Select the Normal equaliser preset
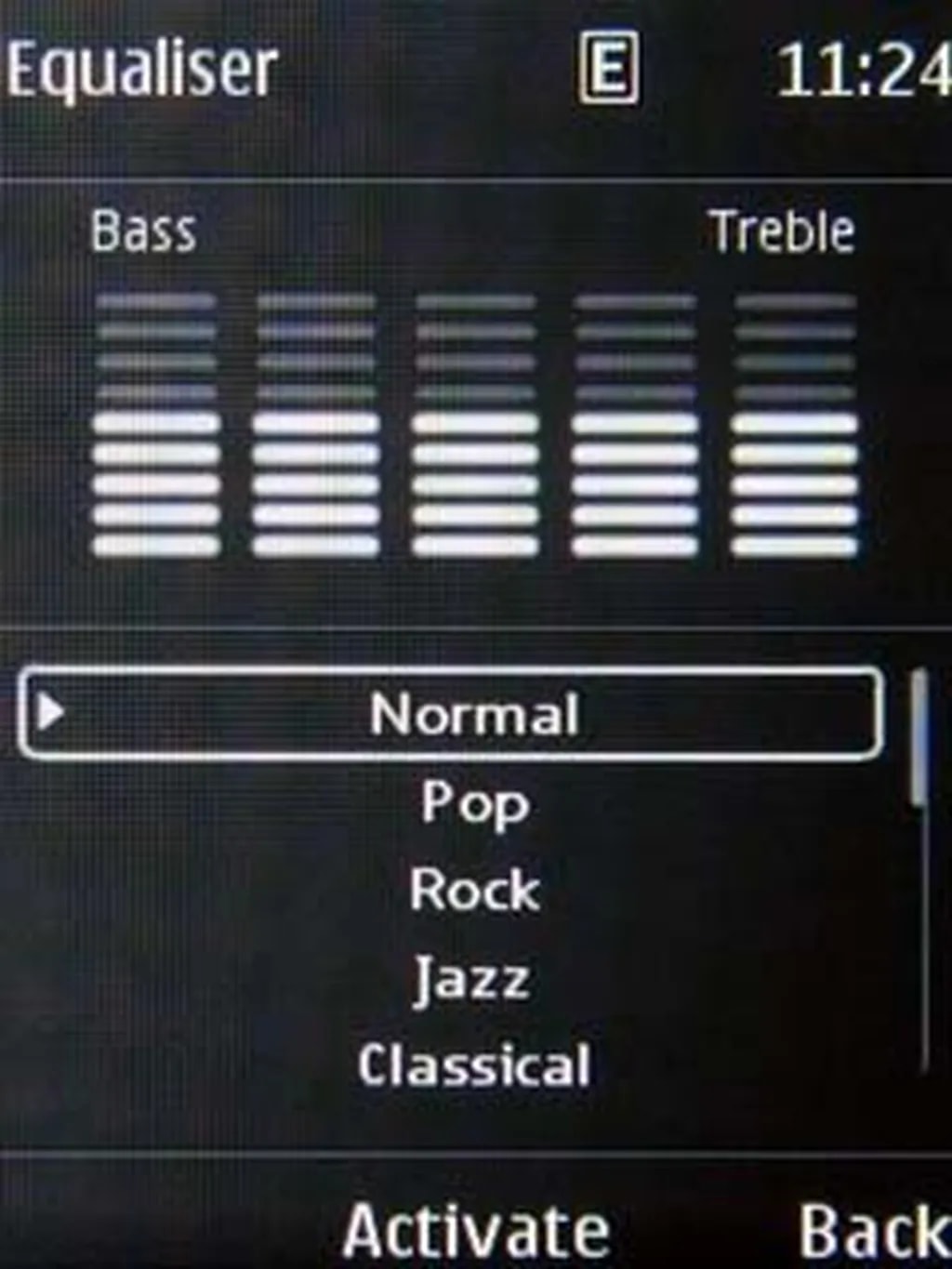The height and width of the screenshot is (1269, 952). point(449,714)
